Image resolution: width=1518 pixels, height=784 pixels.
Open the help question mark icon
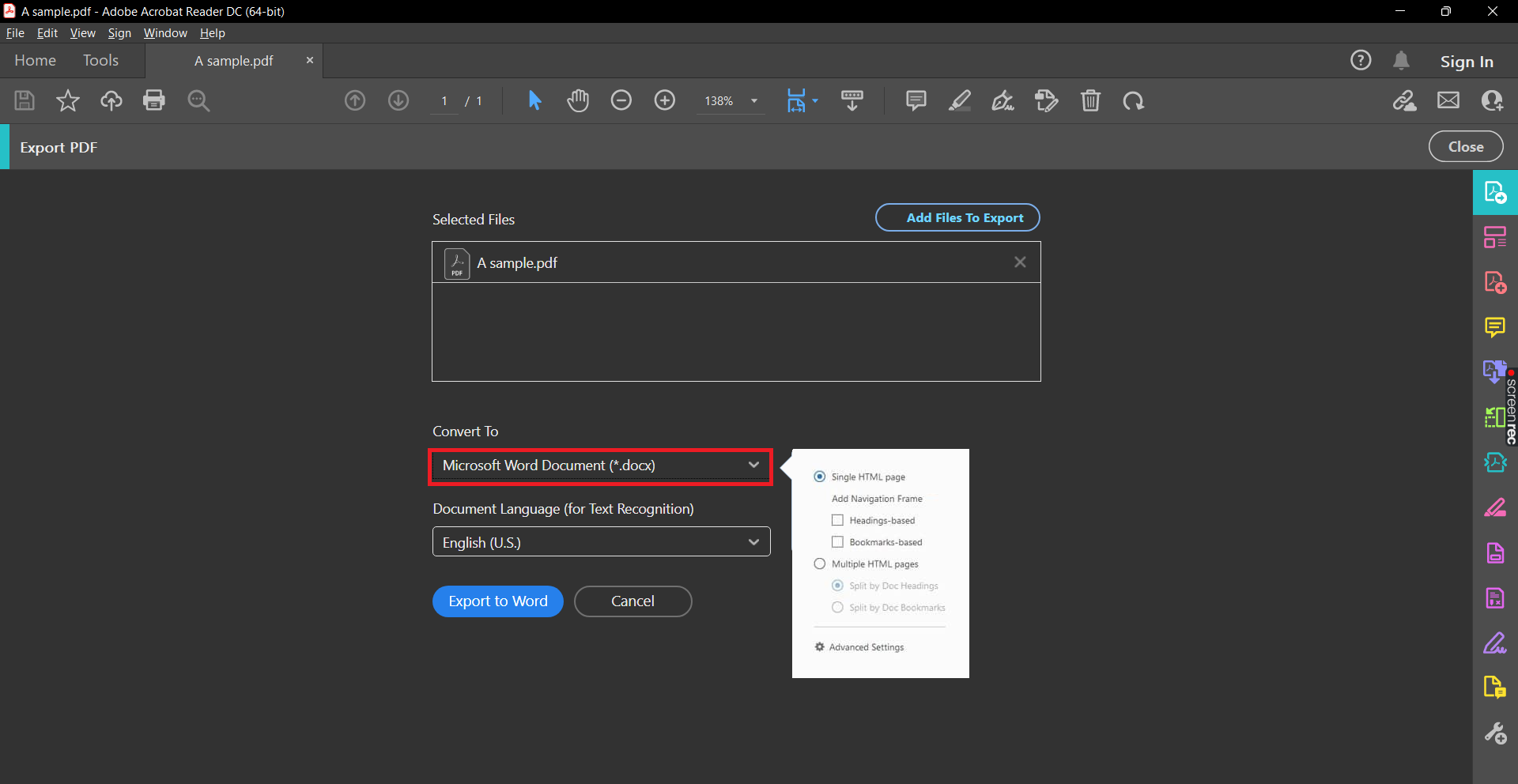1361,60
